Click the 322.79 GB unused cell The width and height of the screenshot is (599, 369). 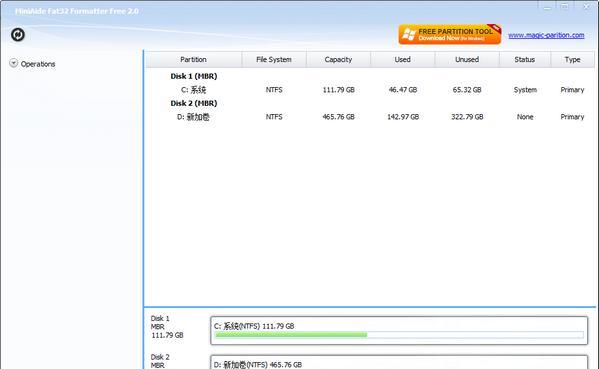(x=467, y=117)
